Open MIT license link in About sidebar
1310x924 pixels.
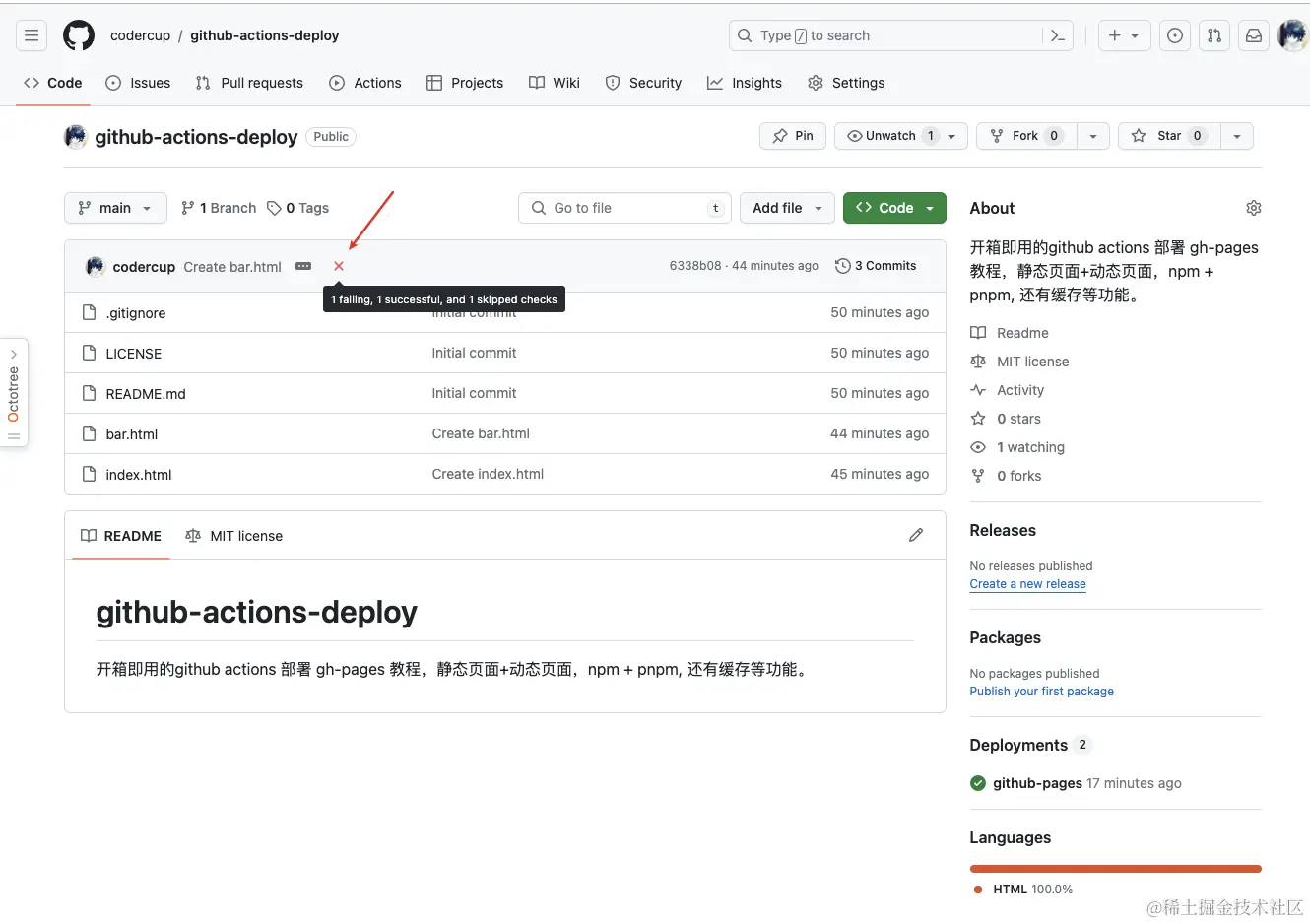[1019, 362]
